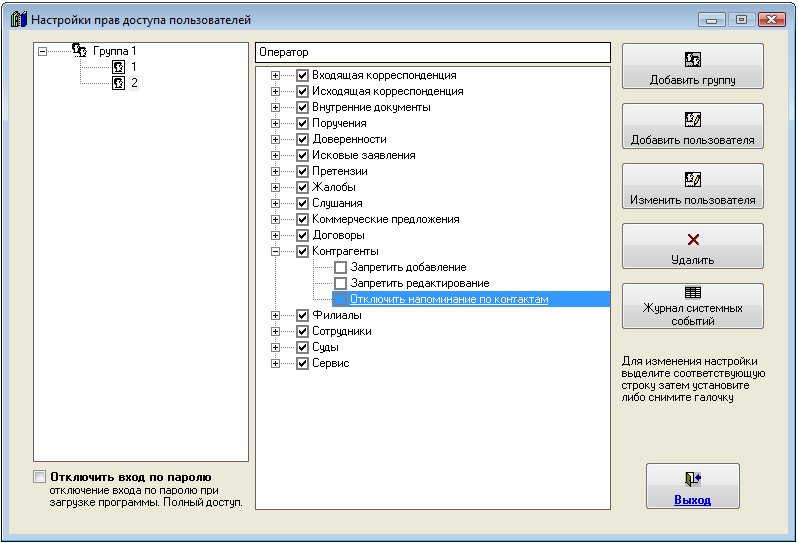Expand Исходящая корреспонденция node
This screenshot has height=543, width=798.
point(275,92)
